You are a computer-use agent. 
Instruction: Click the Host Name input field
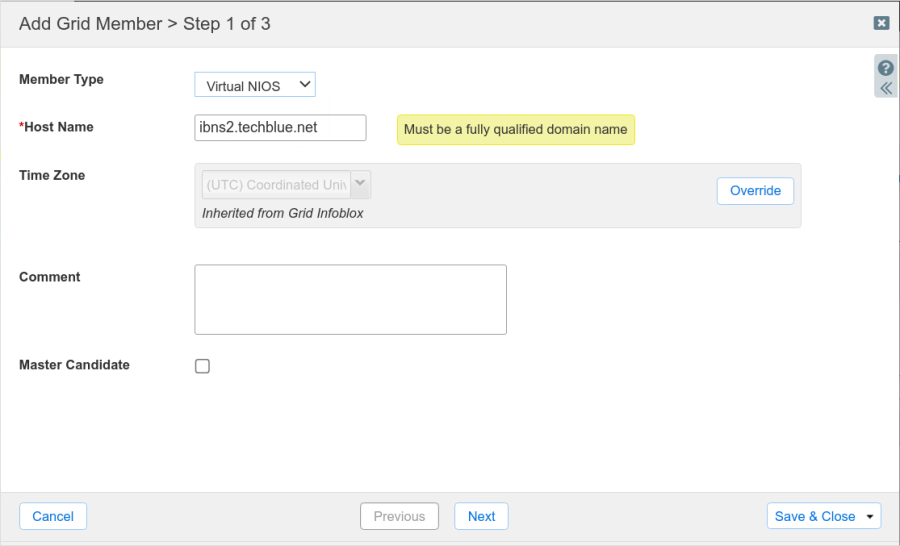click(280, 128)
